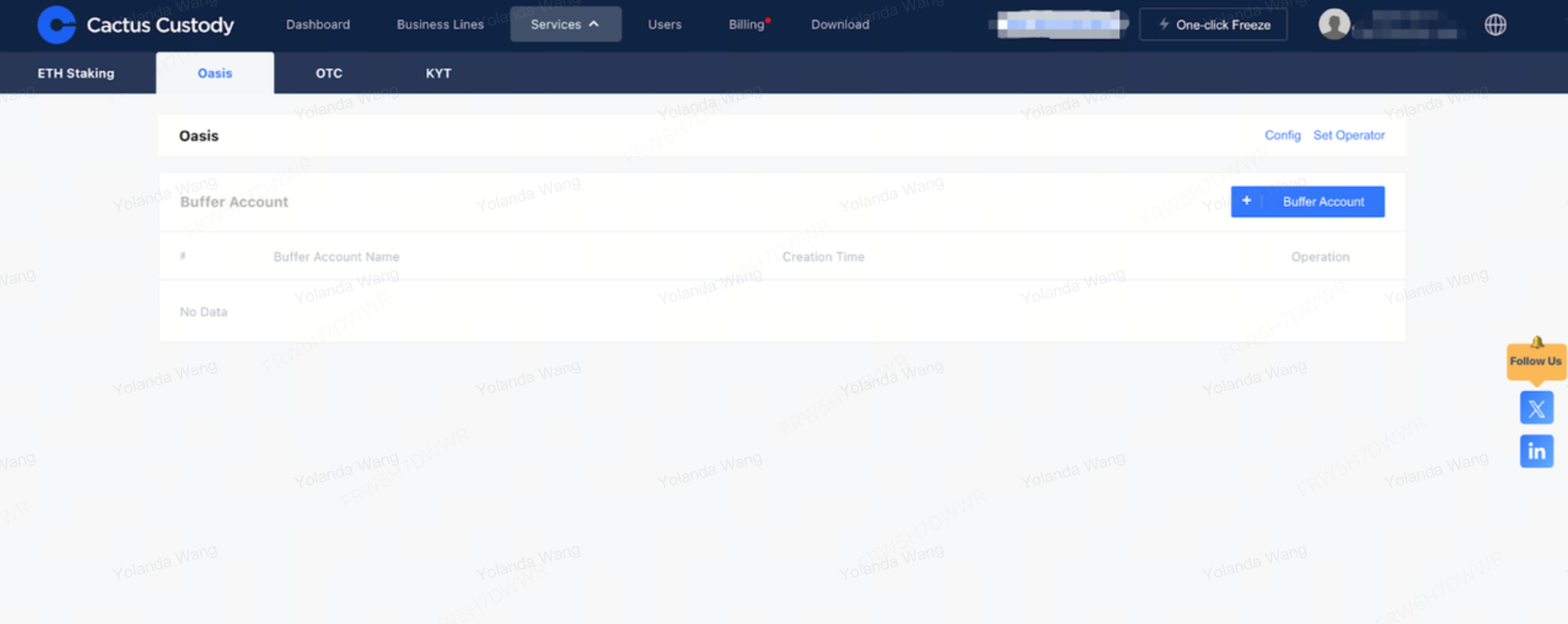The image size is (1568, 624).
Task: Click the Config link
Action: (1282, 135)
